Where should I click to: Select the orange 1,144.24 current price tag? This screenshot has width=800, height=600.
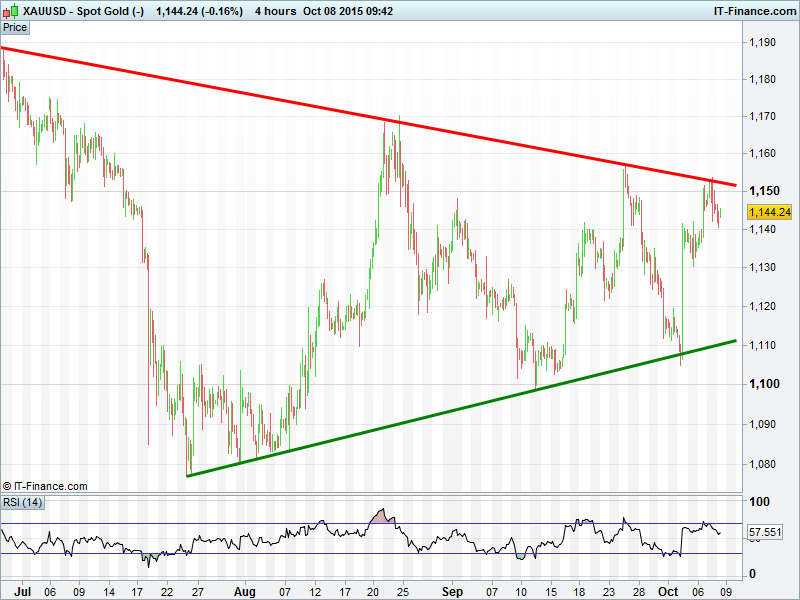(769, 212)
